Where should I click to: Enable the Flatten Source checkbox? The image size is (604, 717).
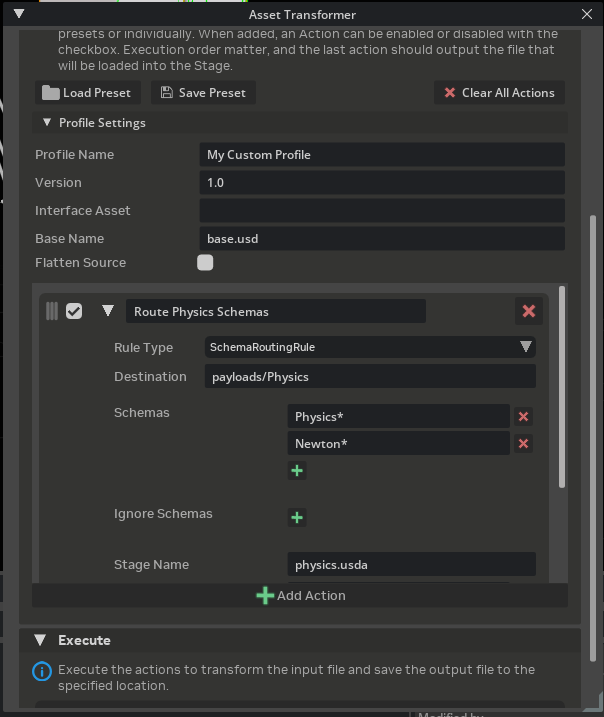[x=205, y=263]
